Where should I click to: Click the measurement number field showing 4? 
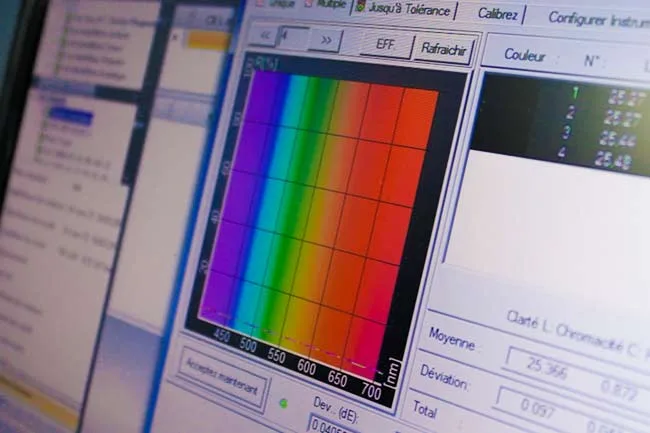(x=294, y=37)
